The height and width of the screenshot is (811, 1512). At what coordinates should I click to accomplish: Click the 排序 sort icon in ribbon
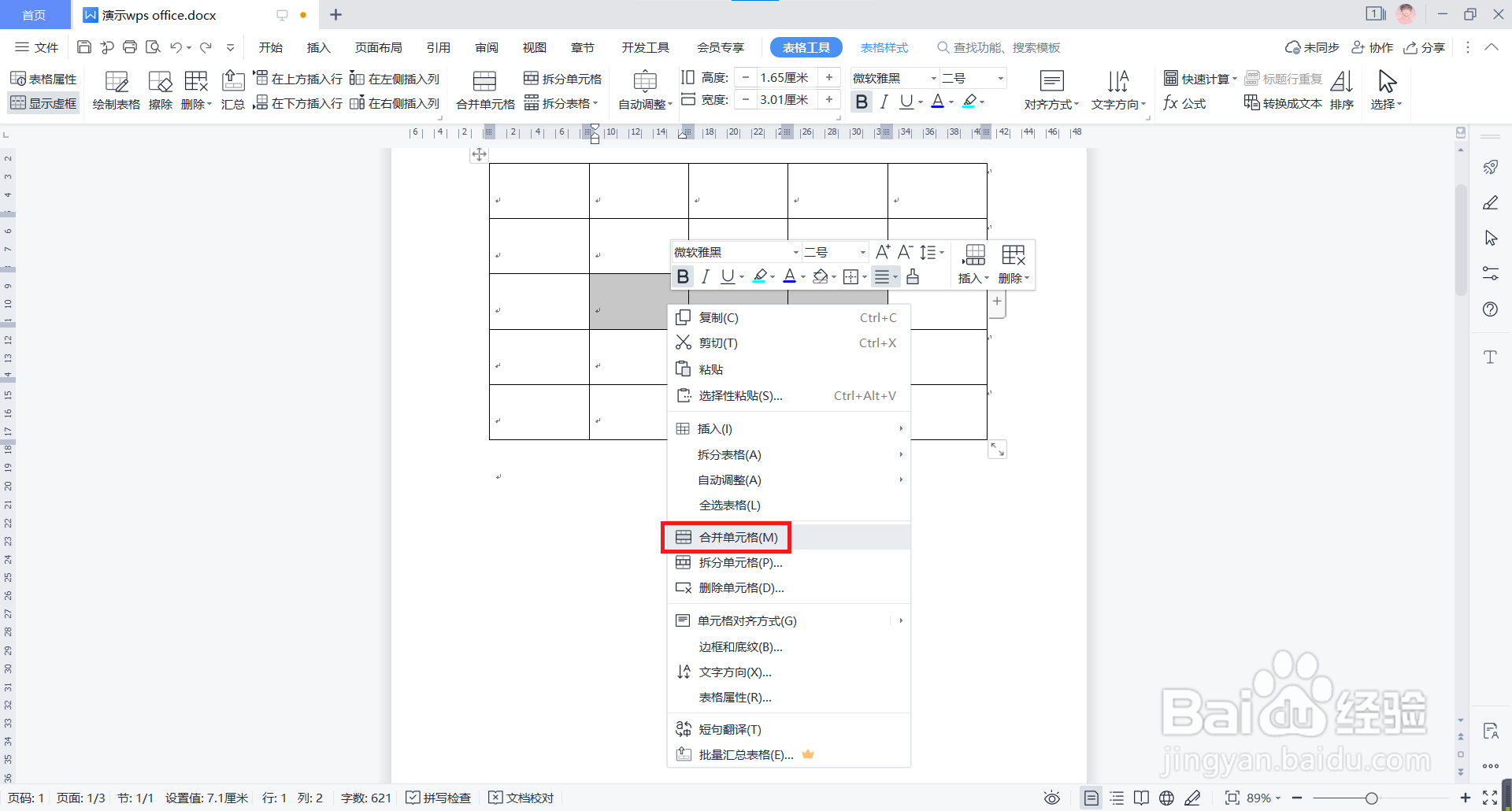point(1341,89)
